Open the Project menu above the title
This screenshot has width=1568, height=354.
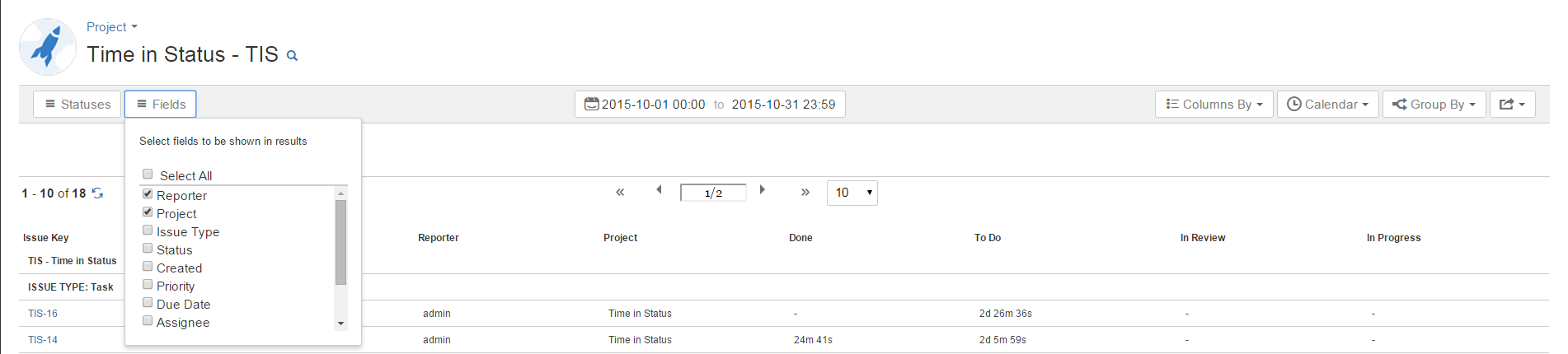pyautogui.click(x=111, y=27)
